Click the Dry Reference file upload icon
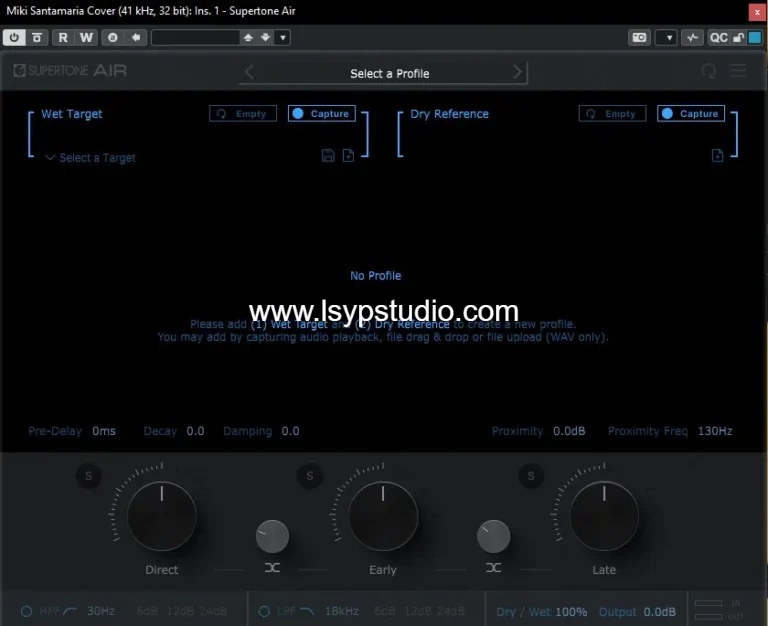Screen dimensions: 768x626 pyautogui.click(x=718, y=155)
